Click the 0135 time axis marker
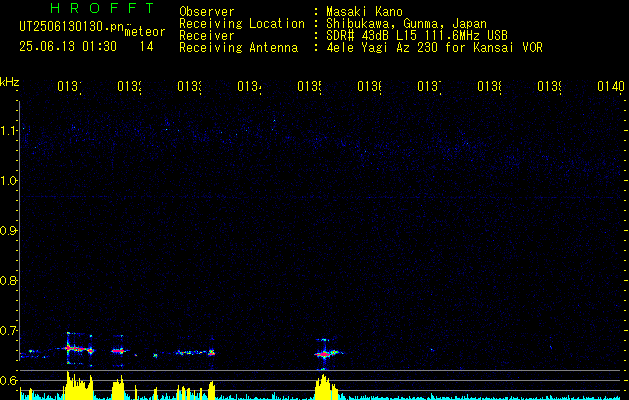This screenshot has width=629, height=400. 309,86
